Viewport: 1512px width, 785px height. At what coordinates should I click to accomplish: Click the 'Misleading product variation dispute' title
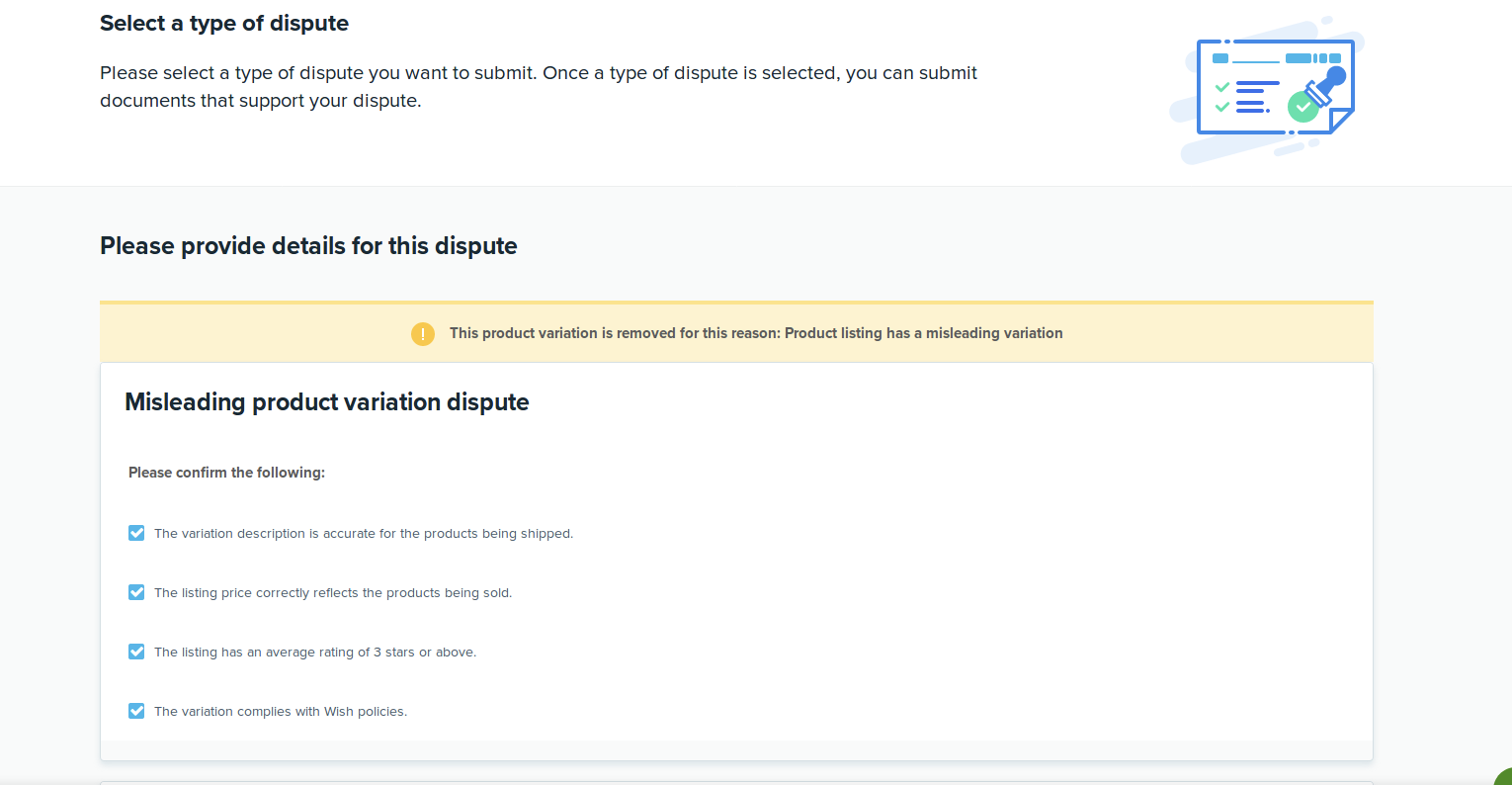coord(326,402)
